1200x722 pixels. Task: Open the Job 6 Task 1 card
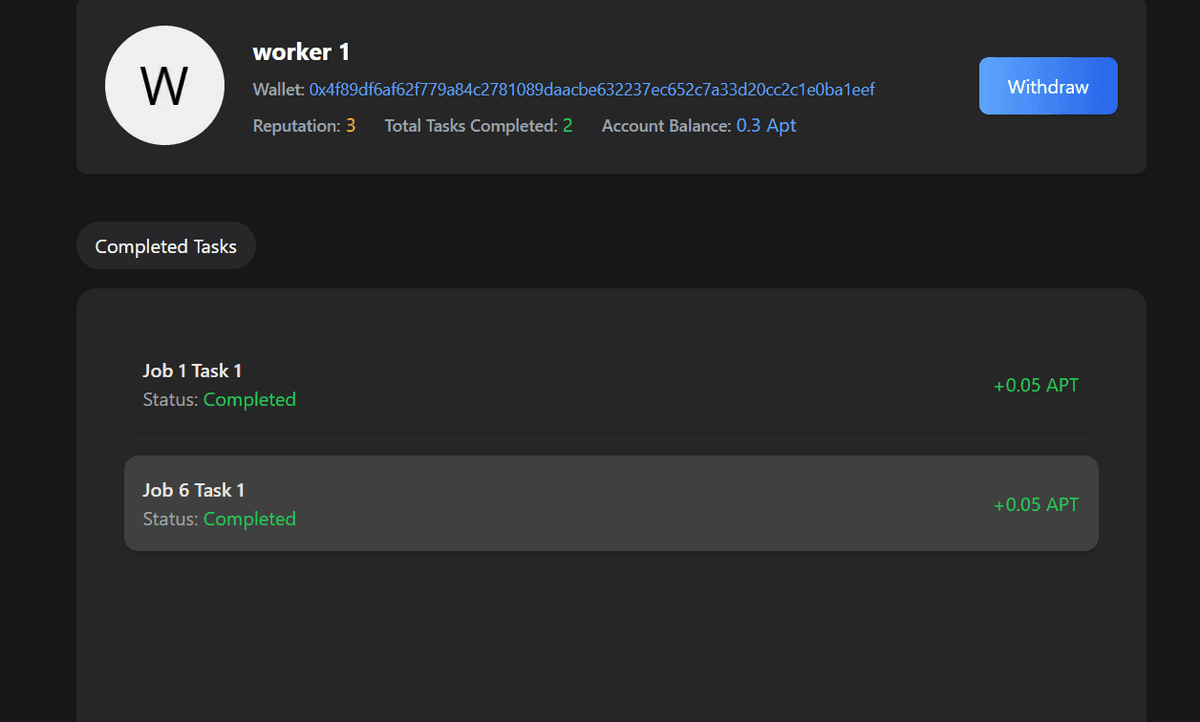pyautogui.click(x=611, y=503)
